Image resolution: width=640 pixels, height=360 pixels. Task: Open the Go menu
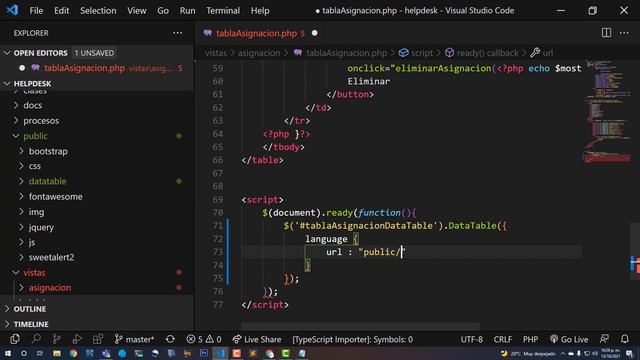pyautogui.click(x=163, y=11)
